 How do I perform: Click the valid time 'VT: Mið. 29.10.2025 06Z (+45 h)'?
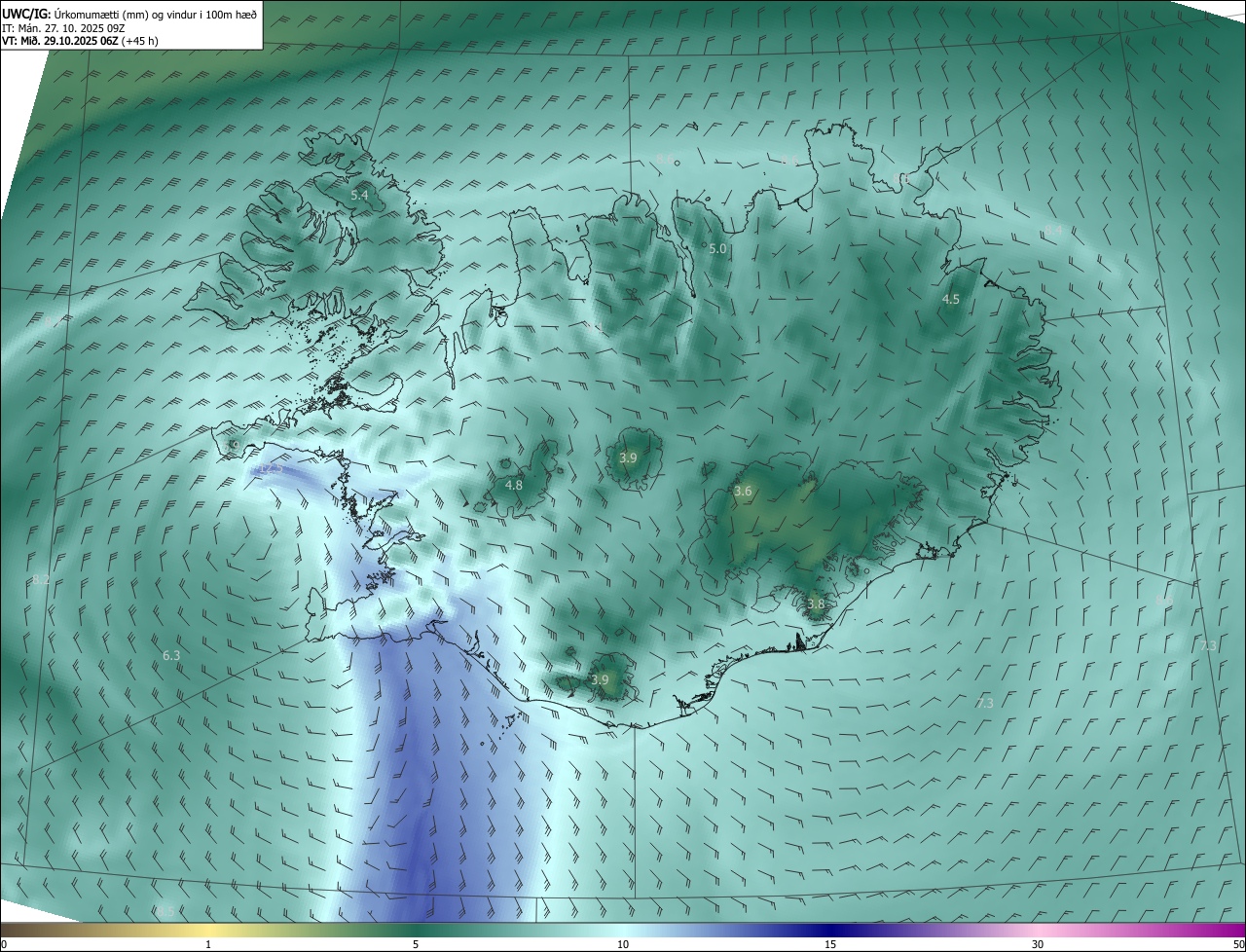(x=80, y=41)
